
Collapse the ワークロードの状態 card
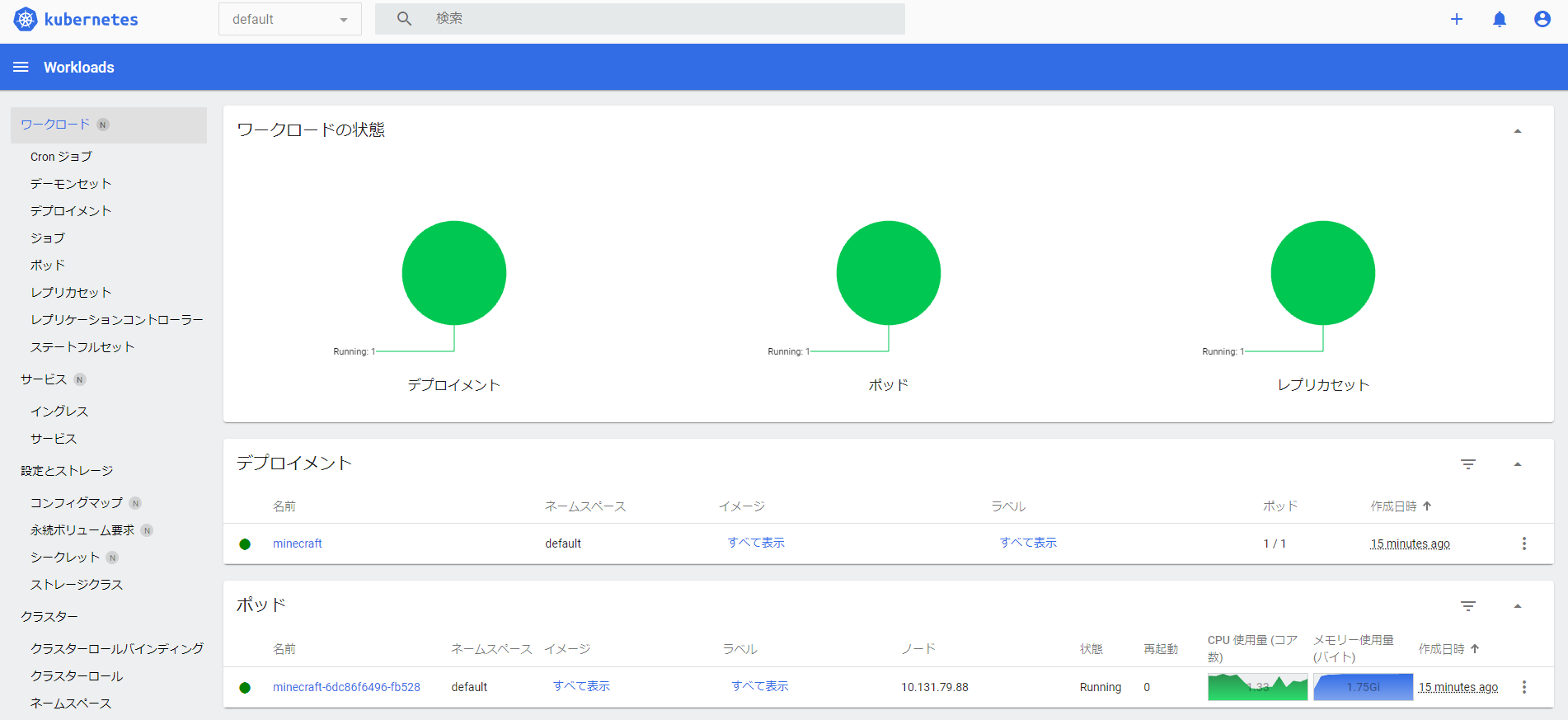[x=1517, y=131]
